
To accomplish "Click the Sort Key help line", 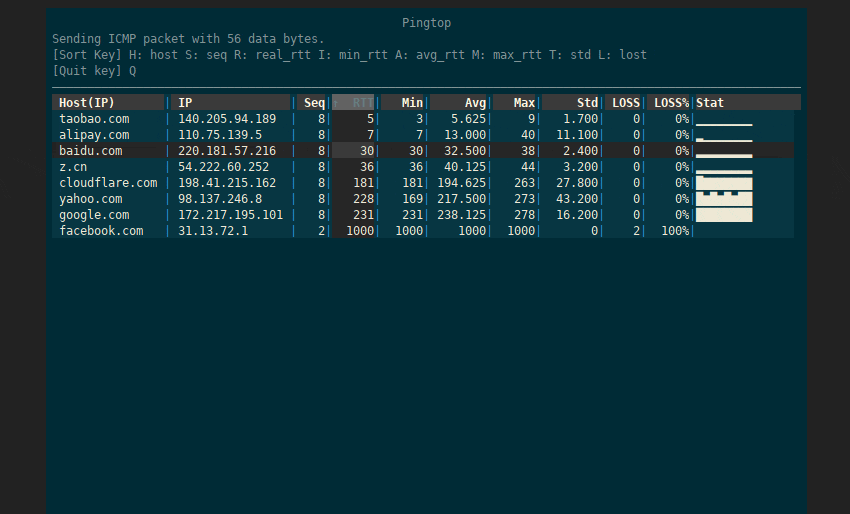I will tap(349, 55).
